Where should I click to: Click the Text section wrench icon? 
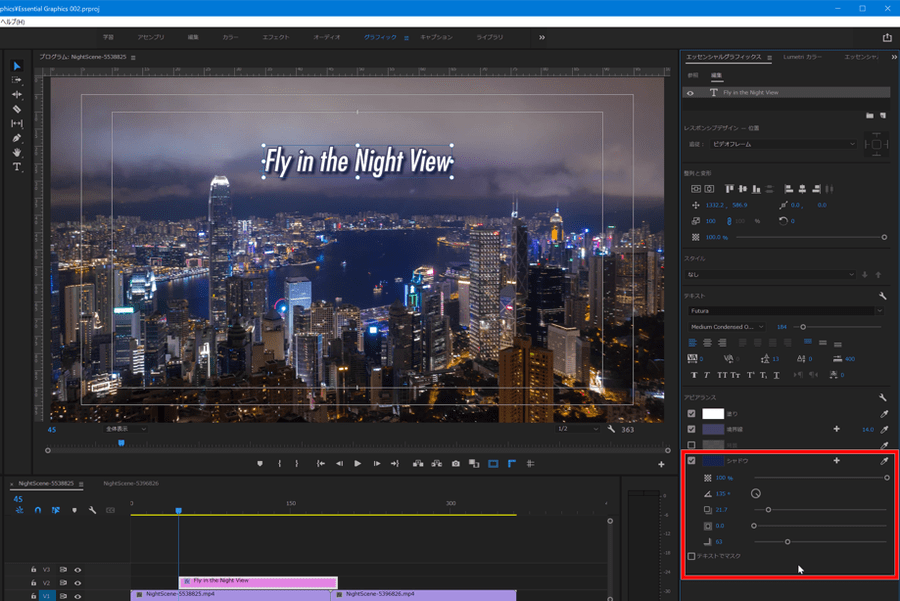coord(883,296)
